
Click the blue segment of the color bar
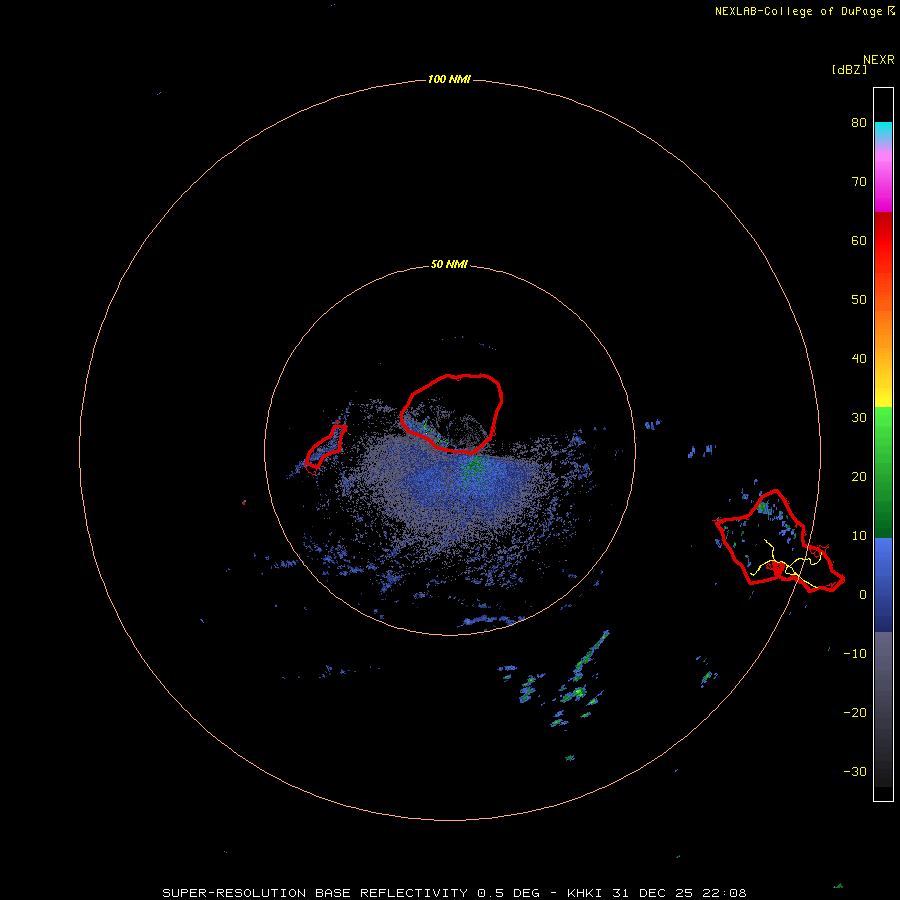(x=883, y=584)
